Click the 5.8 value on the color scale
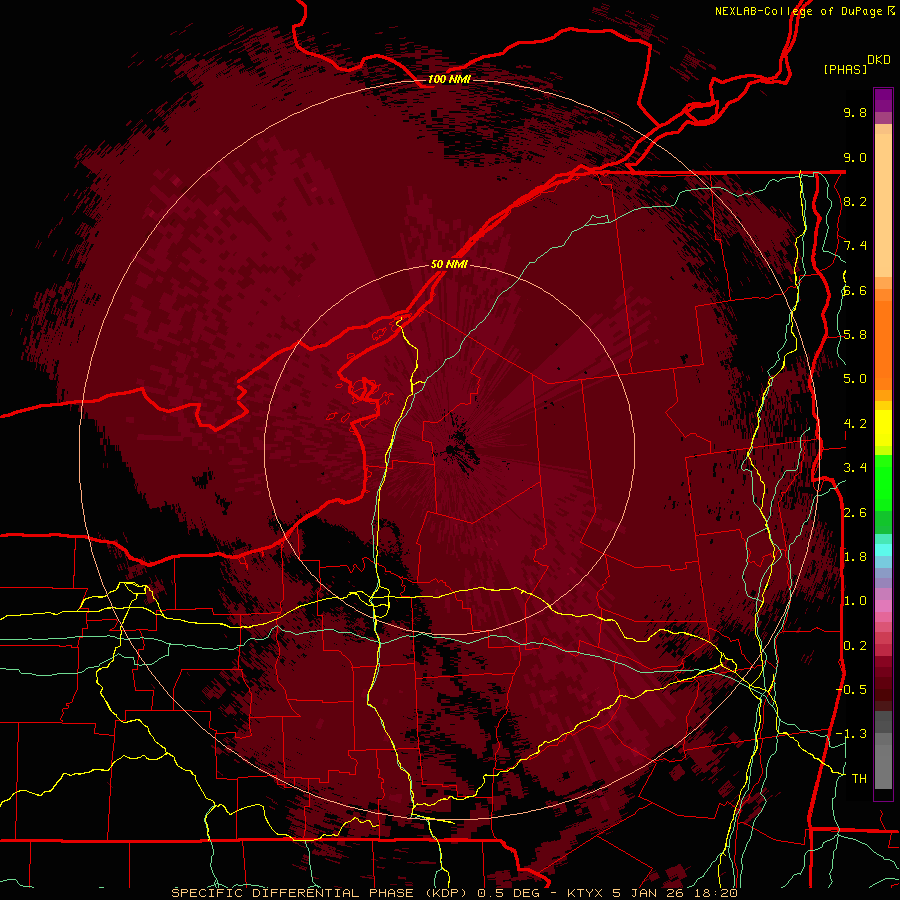 pyautogui.click(x=855, y=335)
